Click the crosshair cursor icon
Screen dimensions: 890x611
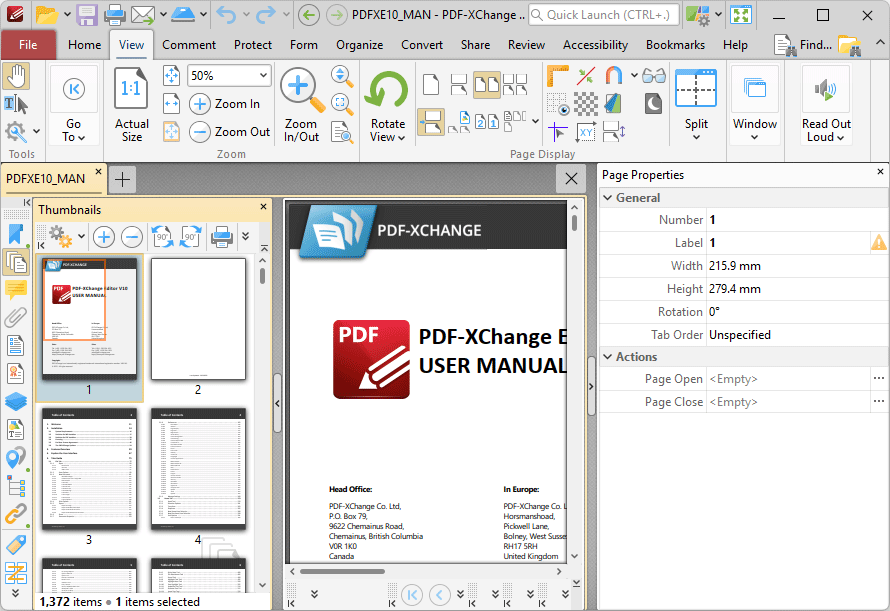point(558,132)
